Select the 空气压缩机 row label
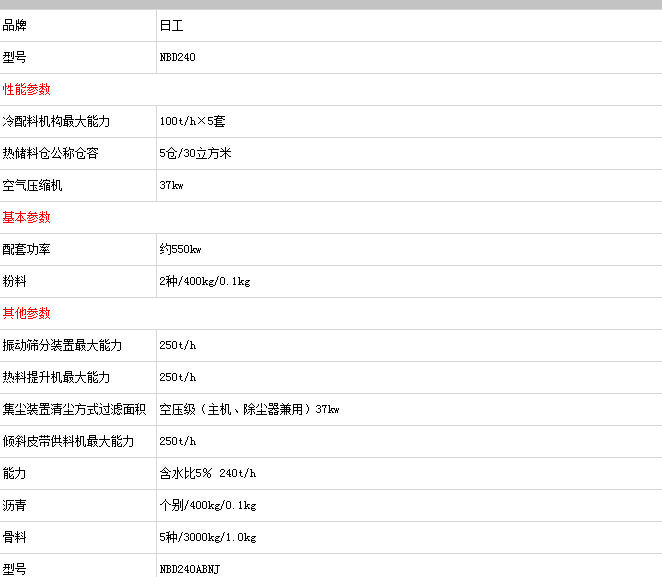The width and height of the screenshot is (662, 577). pos(33,186)
